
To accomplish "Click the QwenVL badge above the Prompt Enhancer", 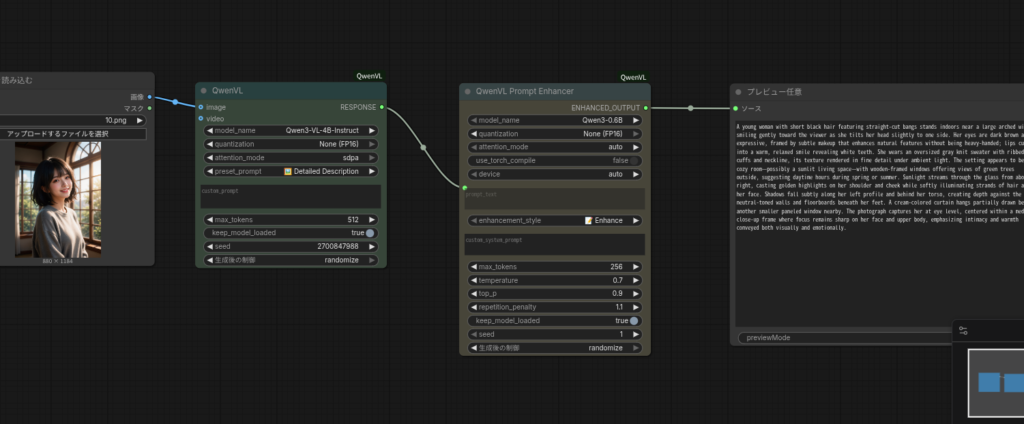I will click(x=632, y=77).
